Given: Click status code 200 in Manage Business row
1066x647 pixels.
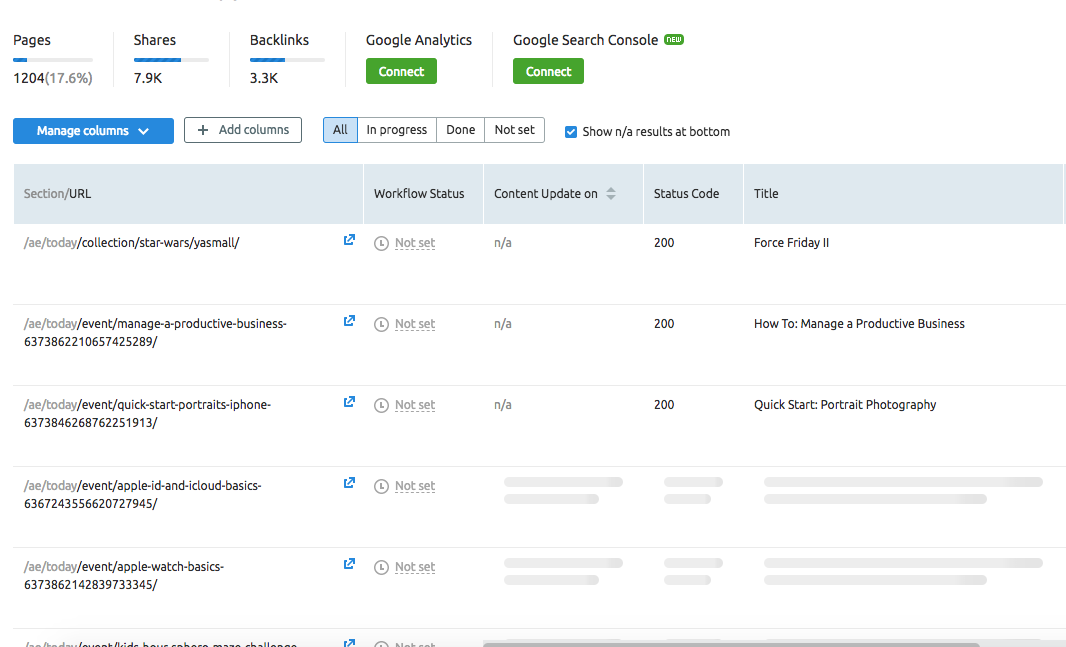Looking at the screenshot, I should coord(664,324).
